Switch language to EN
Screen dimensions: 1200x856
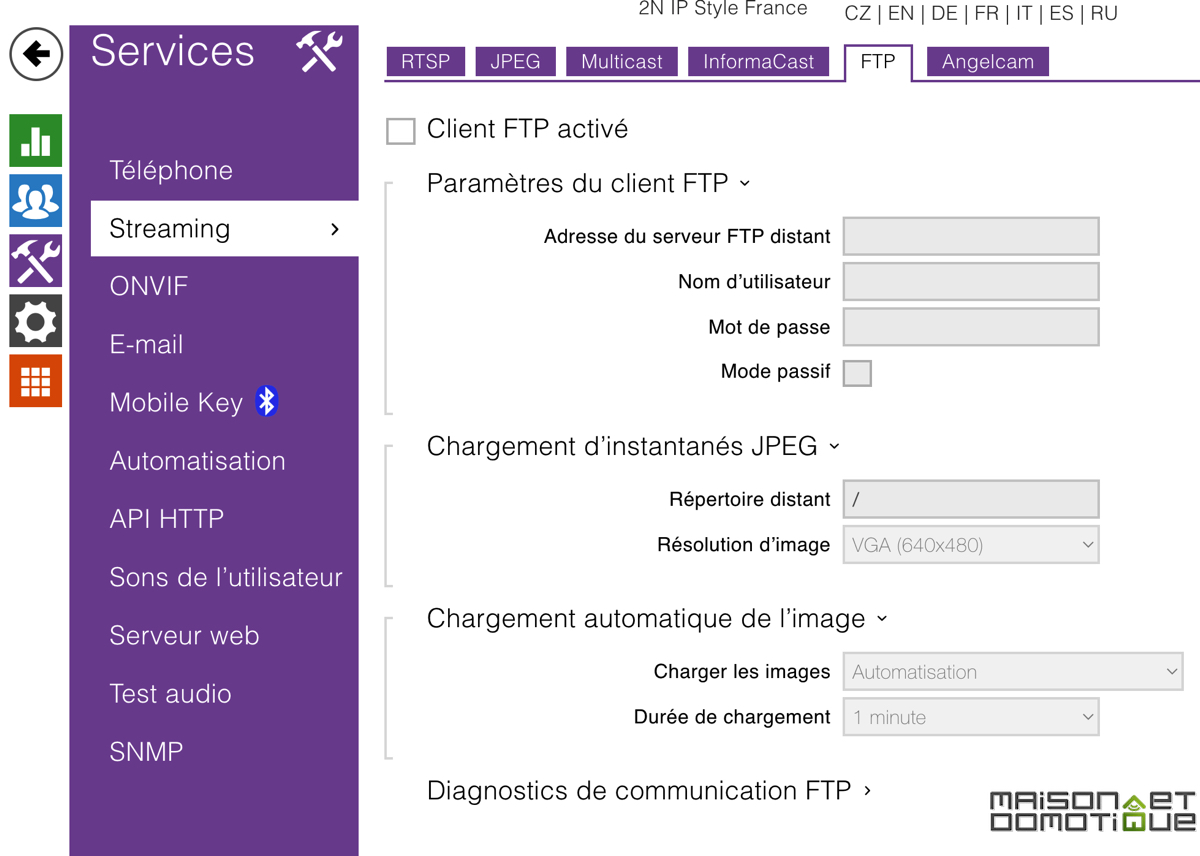[901, 14]
